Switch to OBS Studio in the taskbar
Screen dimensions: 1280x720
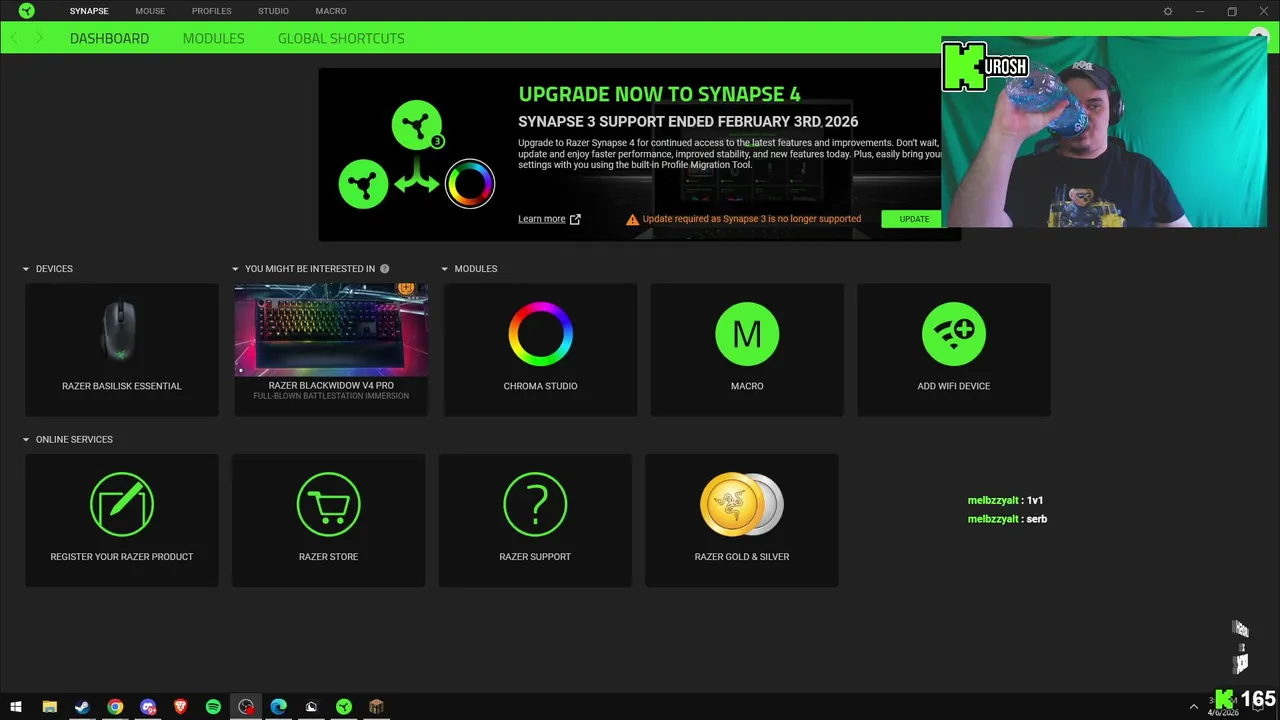[x=246, y=707]
